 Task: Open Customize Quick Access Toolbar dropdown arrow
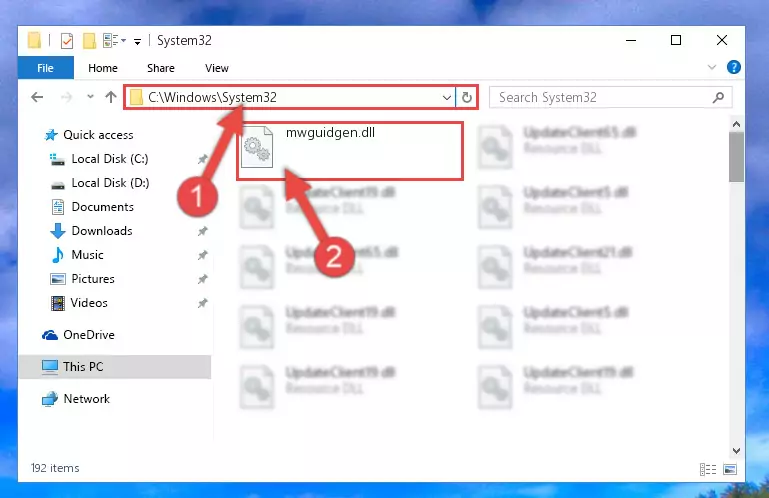pos(138,42)
